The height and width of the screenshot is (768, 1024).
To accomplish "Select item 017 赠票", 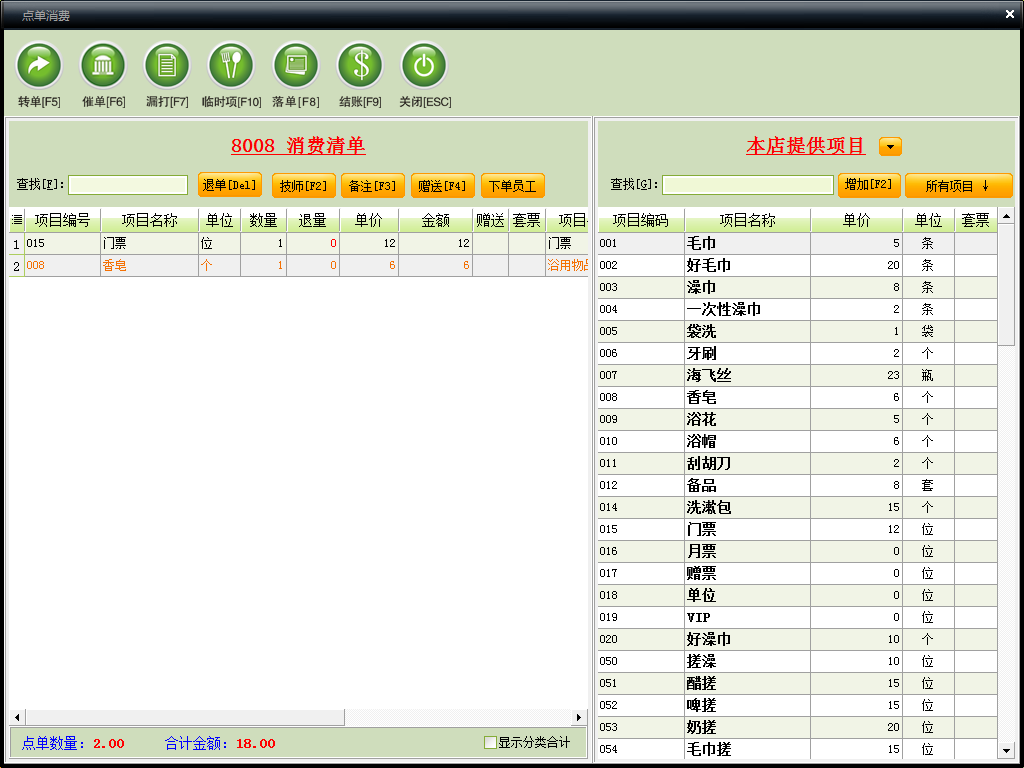I will [x=797, y=573].
